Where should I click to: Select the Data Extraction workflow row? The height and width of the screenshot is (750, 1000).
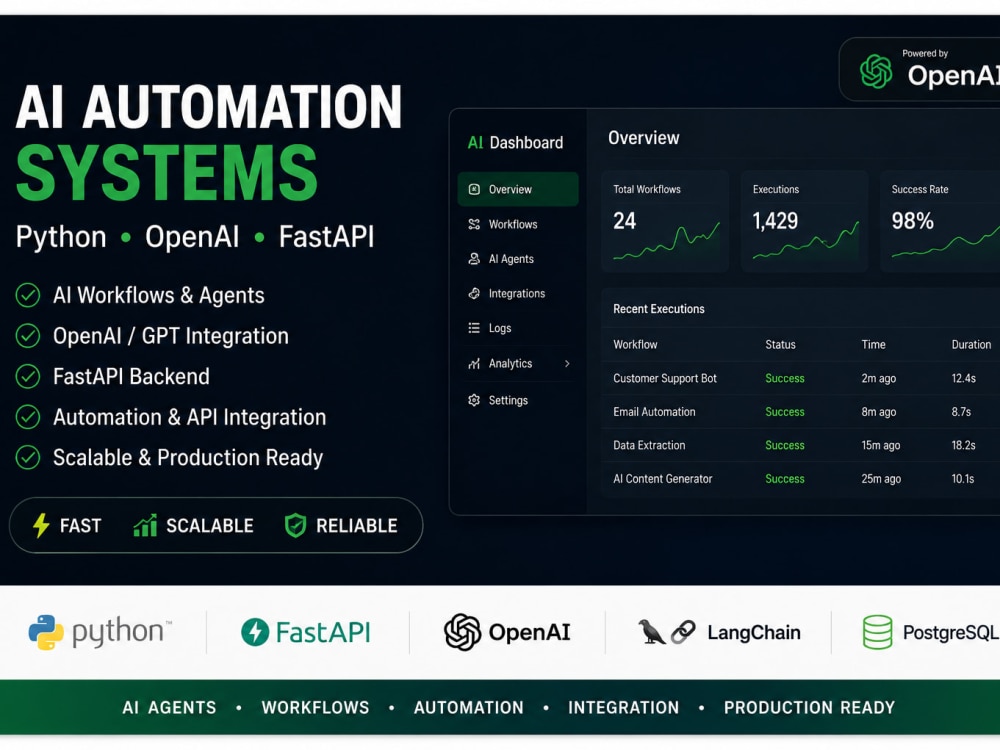(800, 445)
